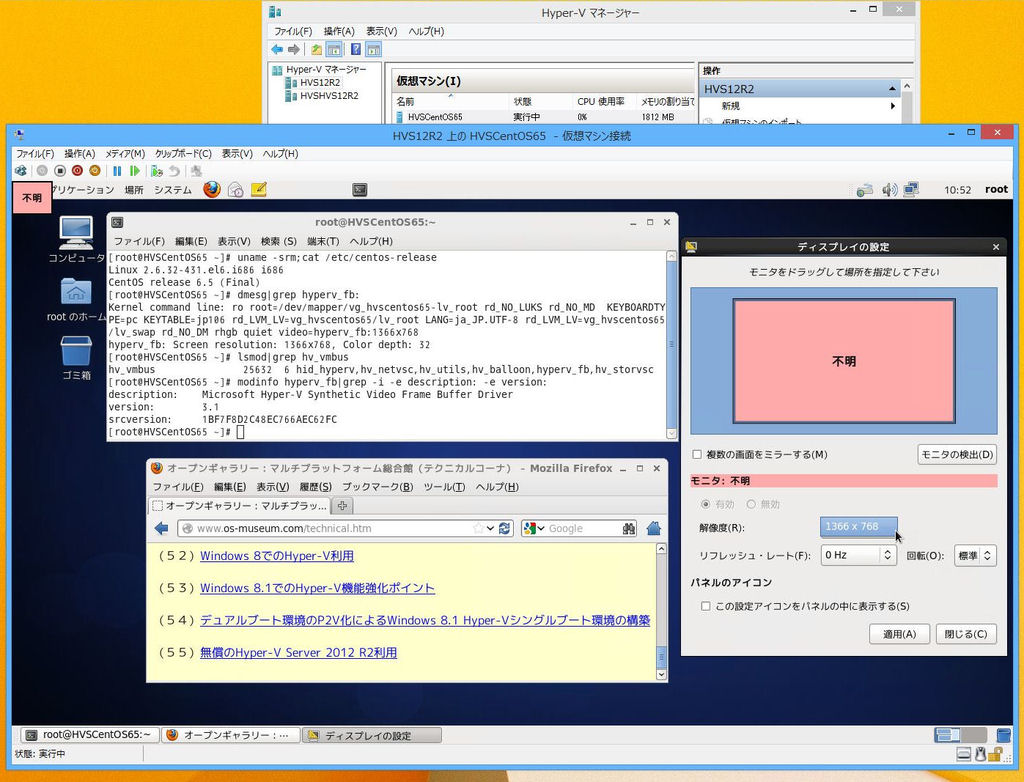Click the green Reset icon in VM toolbar
The image size is (1024, 782).
coord(135,171)
